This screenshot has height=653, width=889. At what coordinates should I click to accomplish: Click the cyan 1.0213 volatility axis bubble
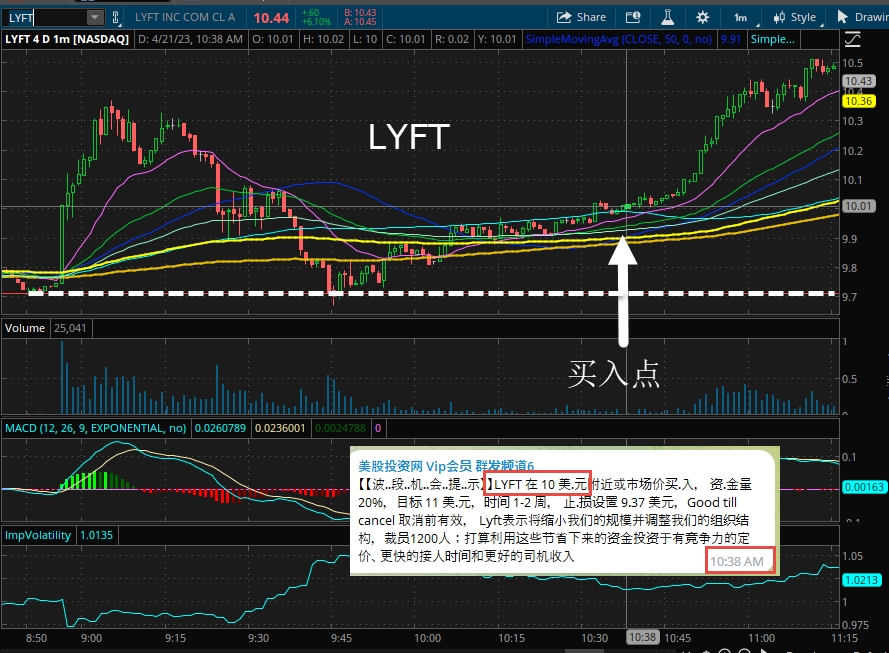coord(862,580)
